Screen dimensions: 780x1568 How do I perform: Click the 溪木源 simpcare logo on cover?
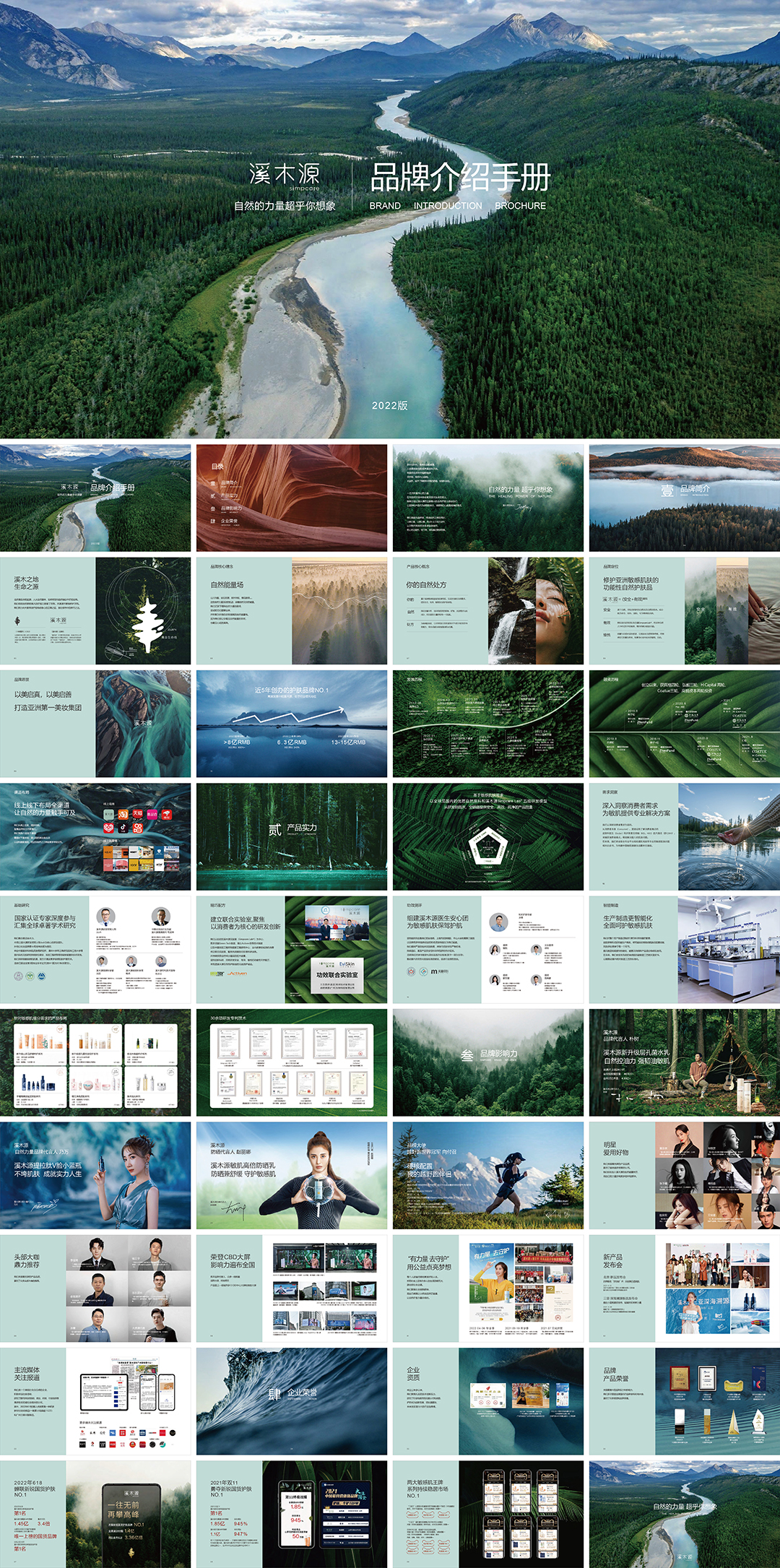point(285,176)
